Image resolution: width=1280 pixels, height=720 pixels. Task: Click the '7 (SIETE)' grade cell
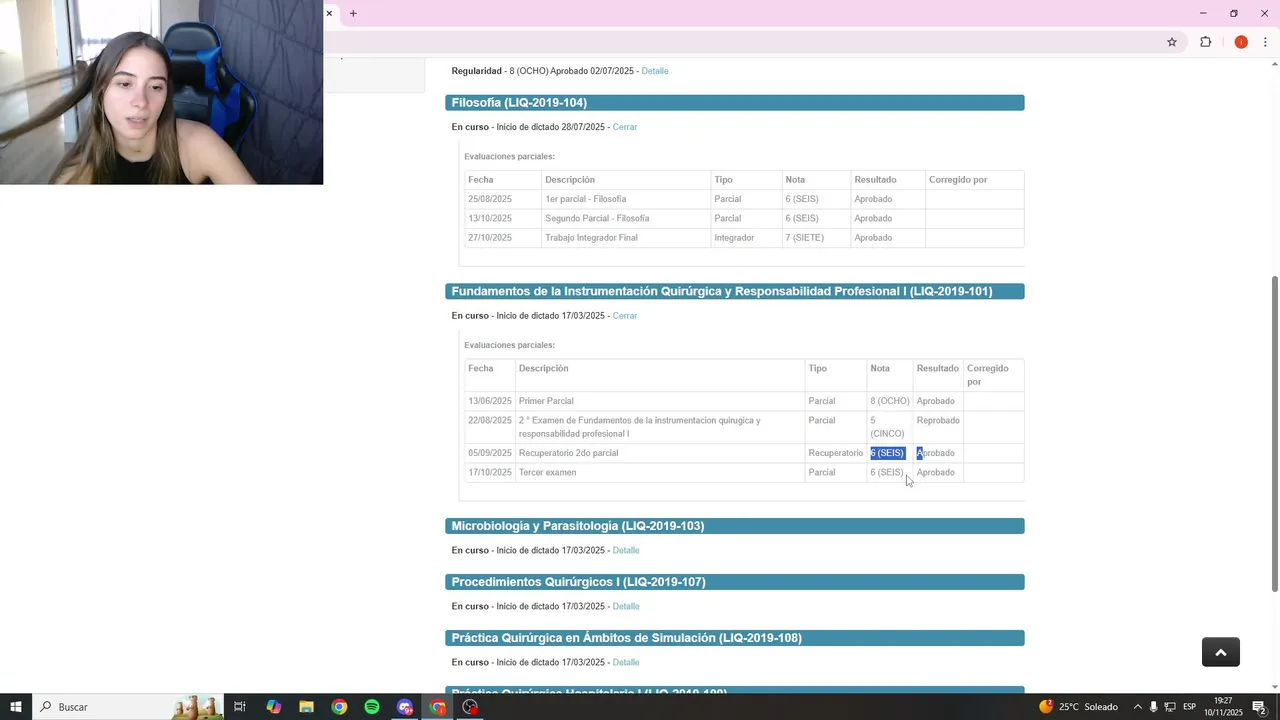click(815, 238)
